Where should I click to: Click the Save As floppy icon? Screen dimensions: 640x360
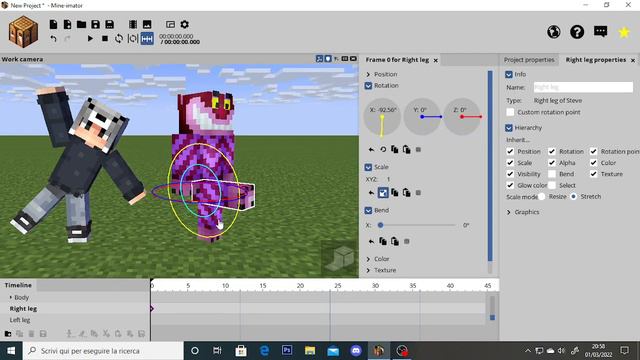coord(109,24)
